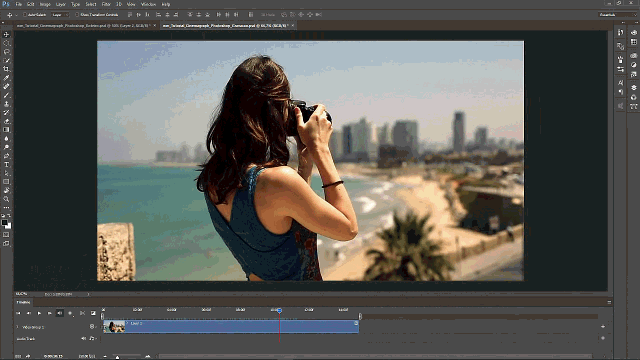The height and width of the screenshot is (360, 640).
Task: Click the timeline zoom slider handle
Action: point(117,357)
